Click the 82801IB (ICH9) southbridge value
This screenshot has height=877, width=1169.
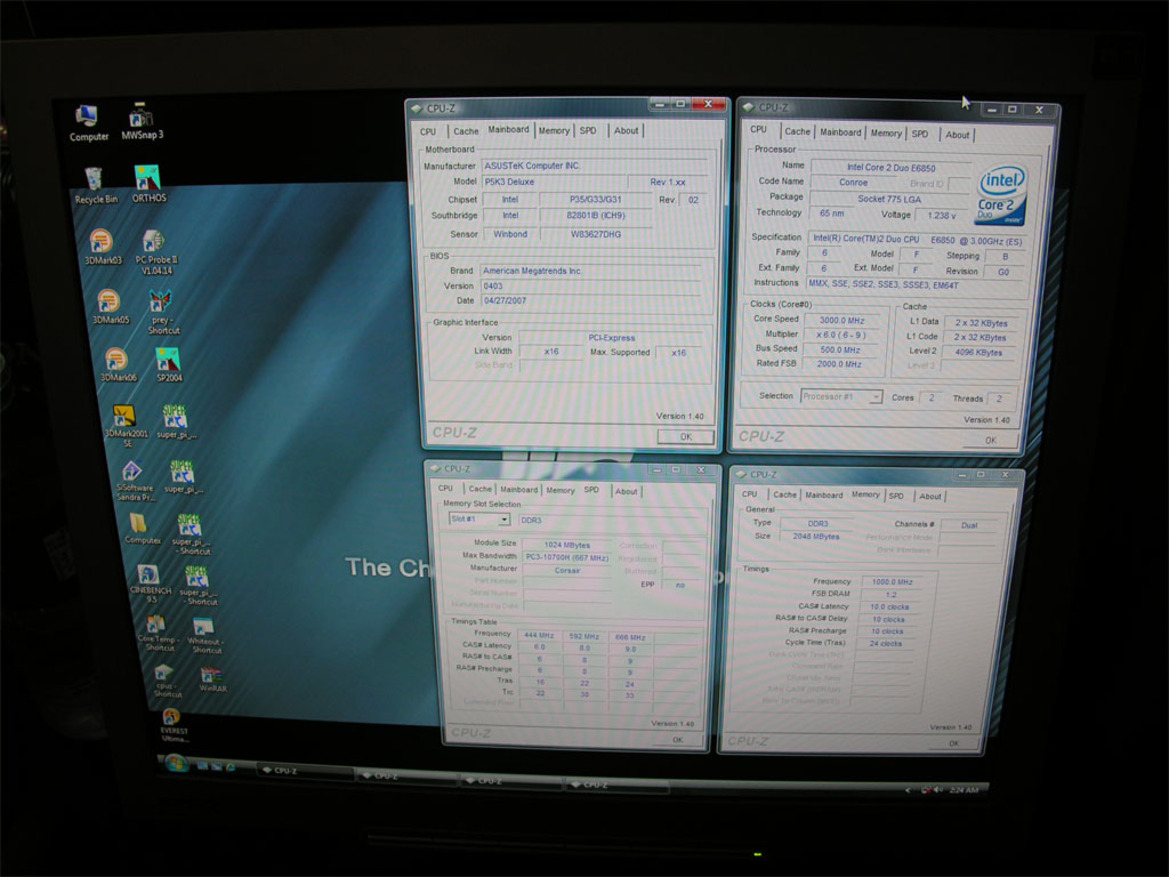(x=596, y=216)
